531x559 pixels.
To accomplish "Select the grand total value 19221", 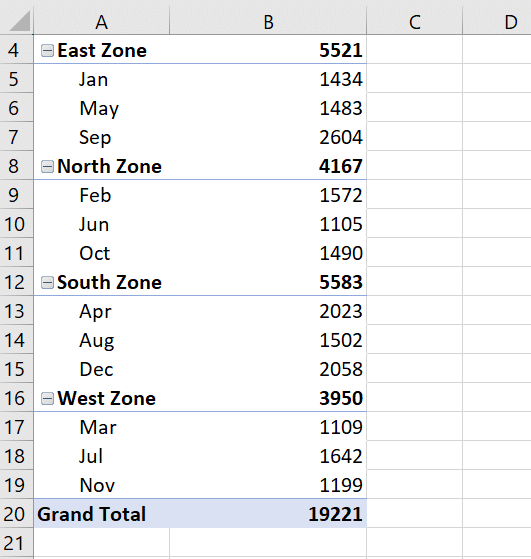I will coord(268,514).
